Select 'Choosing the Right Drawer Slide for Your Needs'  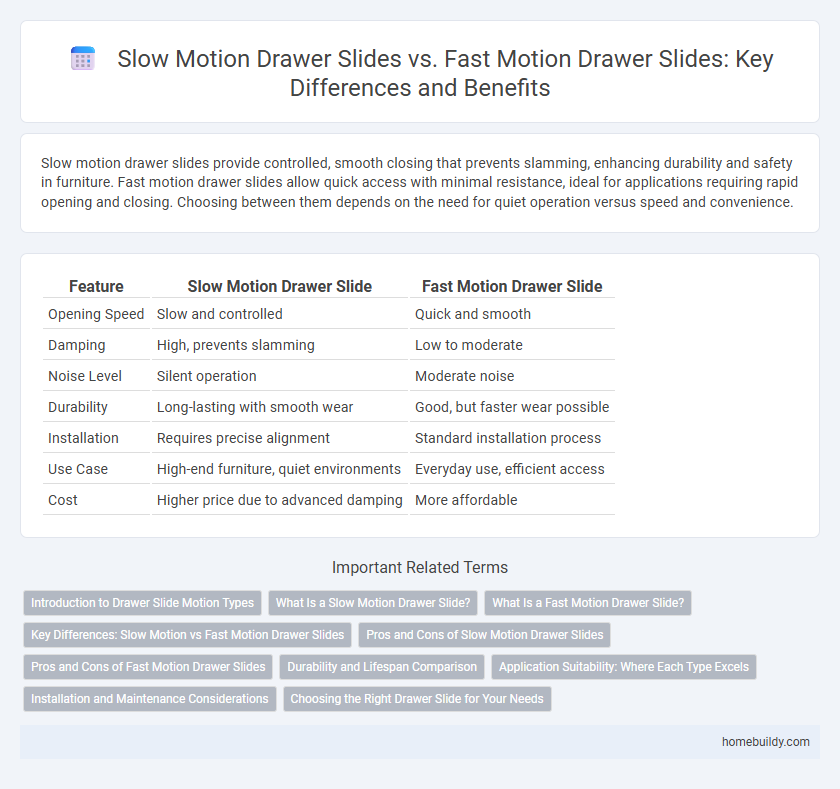tap(417, 699)
